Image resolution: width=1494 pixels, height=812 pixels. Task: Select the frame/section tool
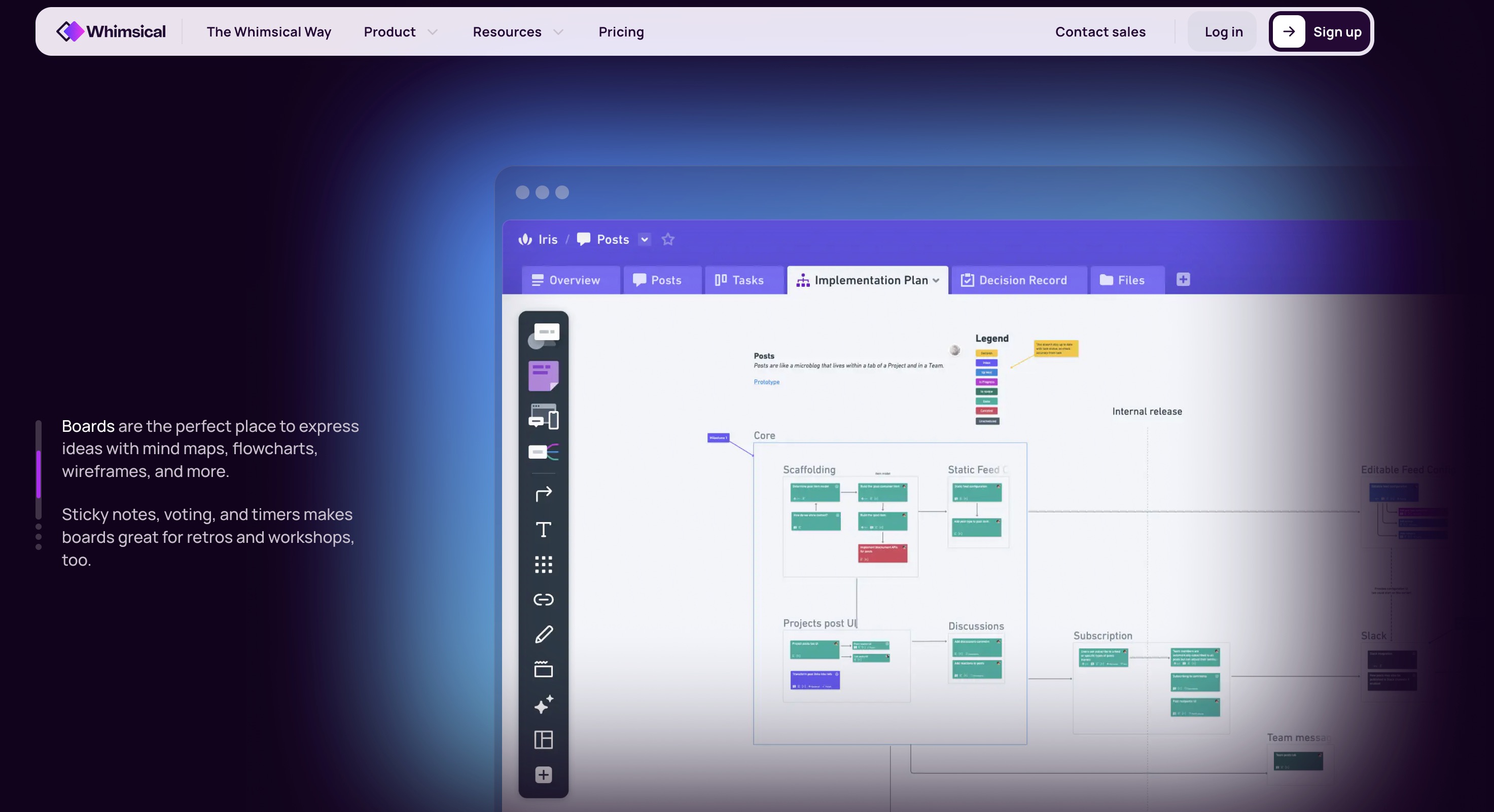click(x=544, y=670)
